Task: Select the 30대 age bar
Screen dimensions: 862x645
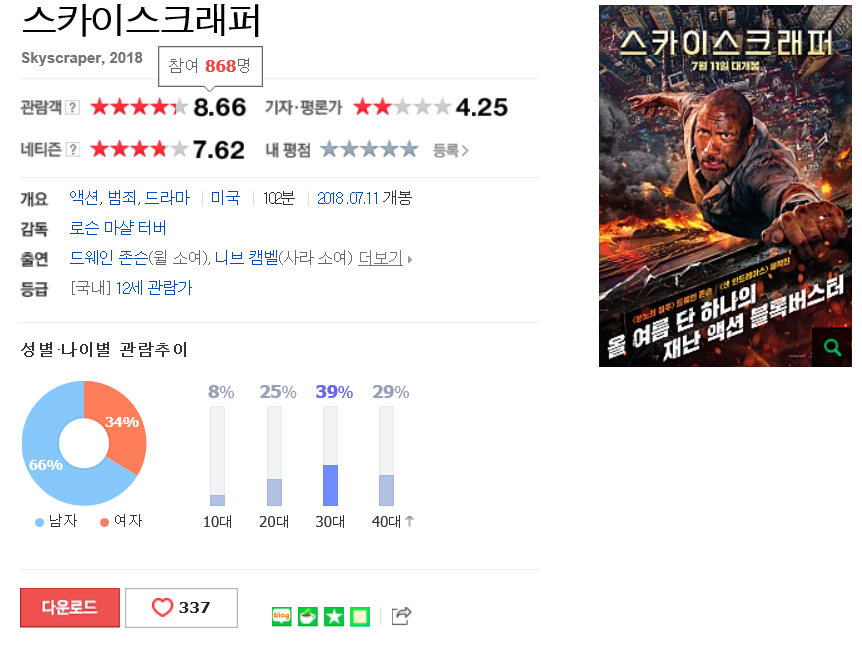Action: point(330,456)
